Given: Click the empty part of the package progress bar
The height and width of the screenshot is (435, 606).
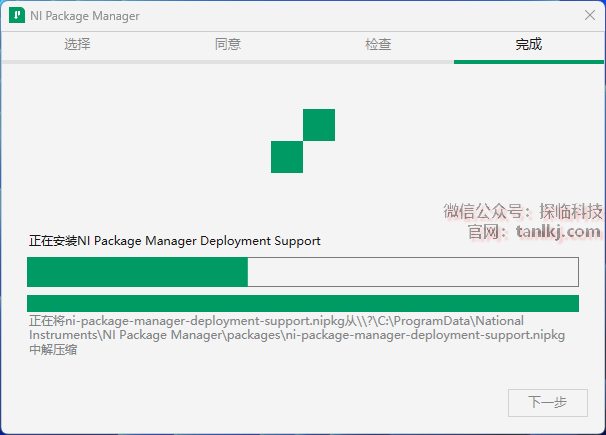Looking at the screenshot, I should coord(412,272).
